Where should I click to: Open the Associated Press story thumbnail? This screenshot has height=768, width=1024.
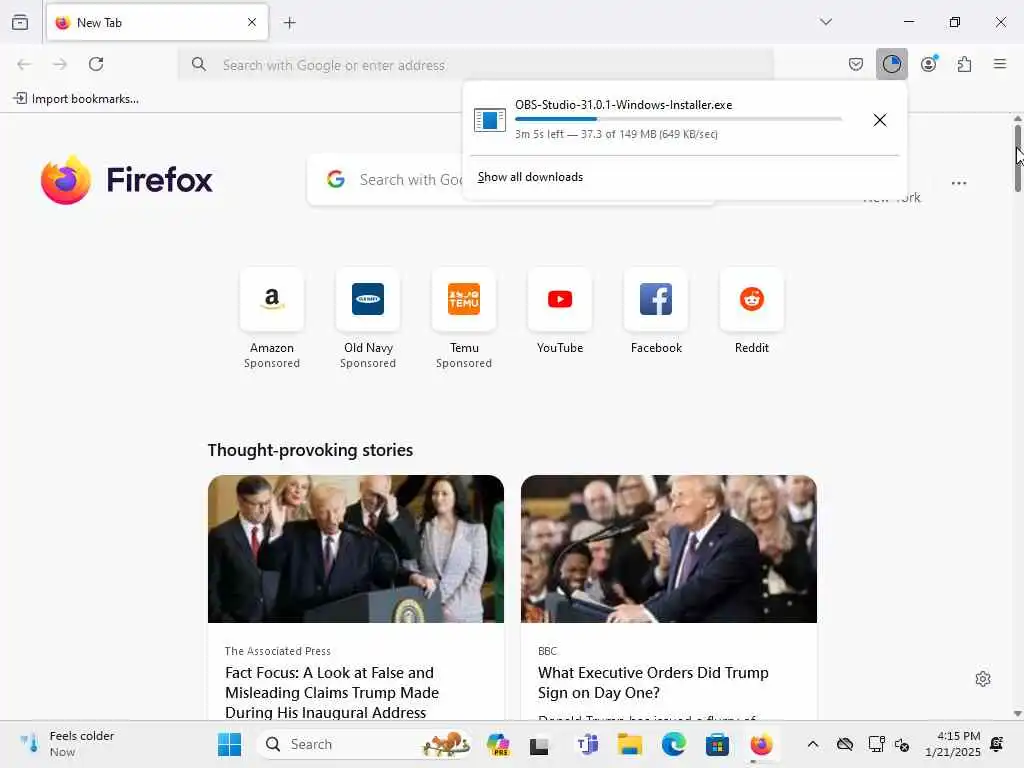click(x=356, y=549)
